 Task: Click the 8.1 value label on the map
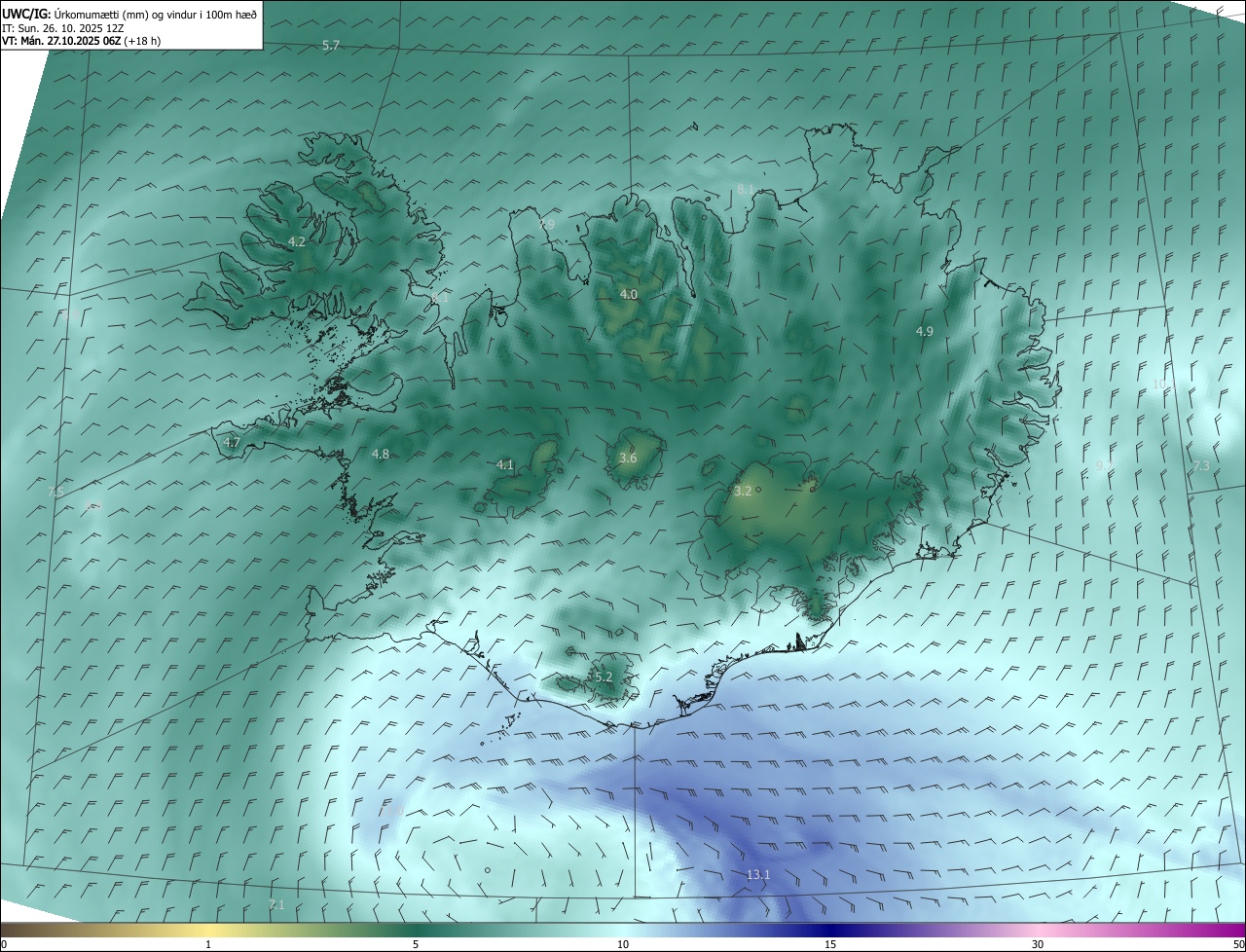point(746,189)
